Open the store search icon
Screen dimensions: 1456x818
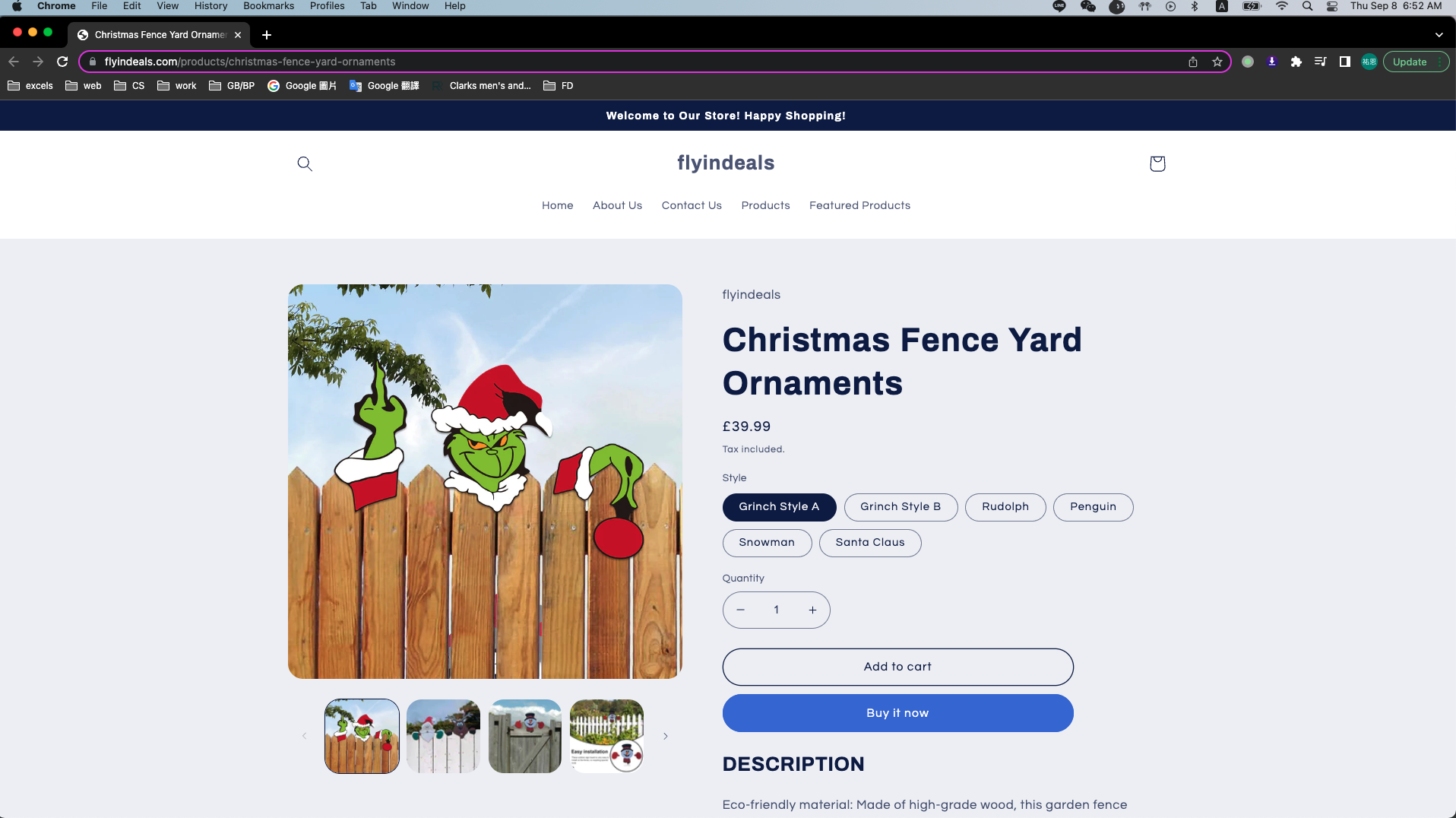(305, 163)
